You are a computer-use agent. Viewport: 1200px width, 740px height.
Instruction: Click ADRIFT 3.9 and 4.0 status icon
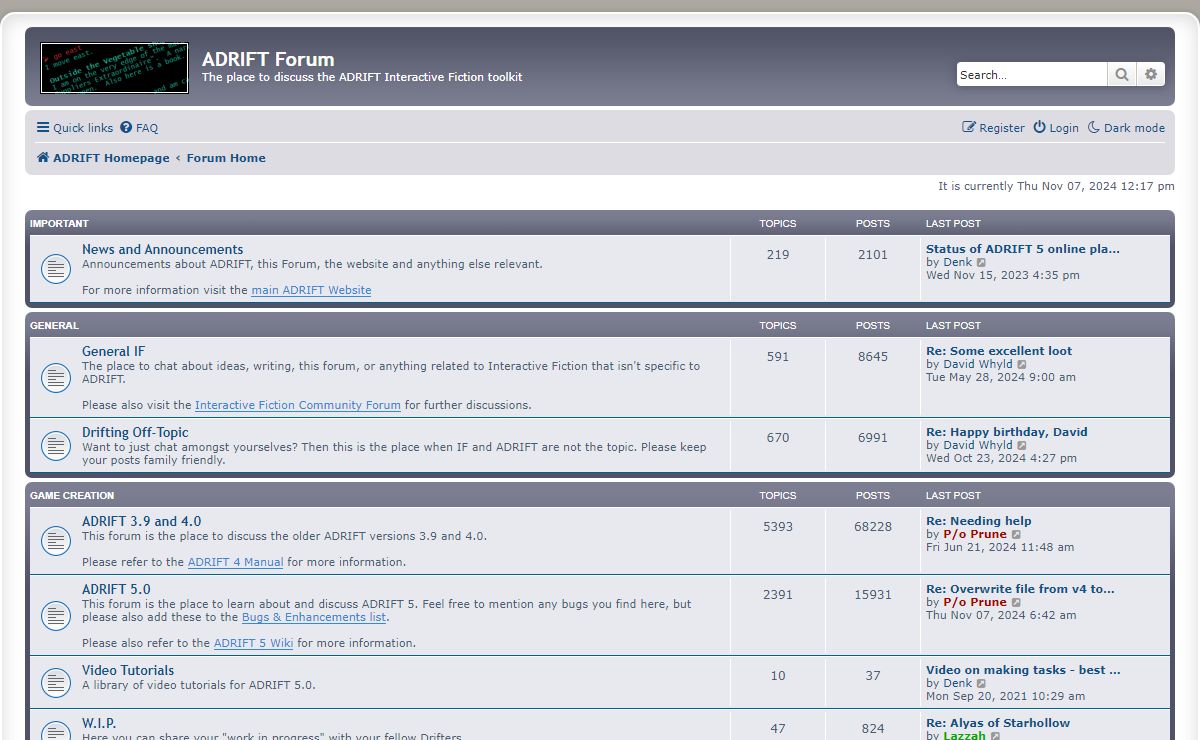(55, 541)
